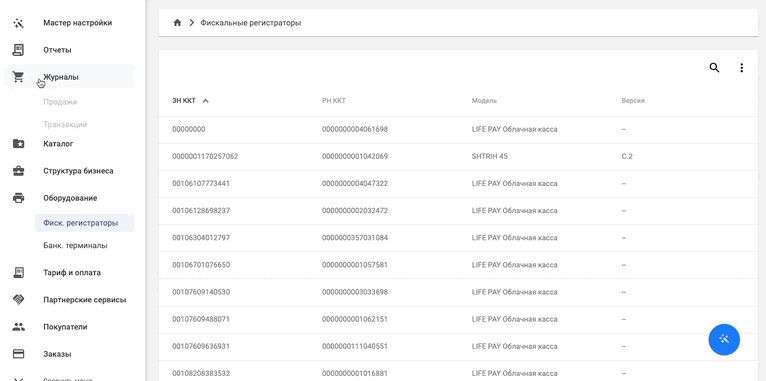Collapse the Журналы menu section
The height and width of the screenshot is (381, 766).
coord(69,77)
